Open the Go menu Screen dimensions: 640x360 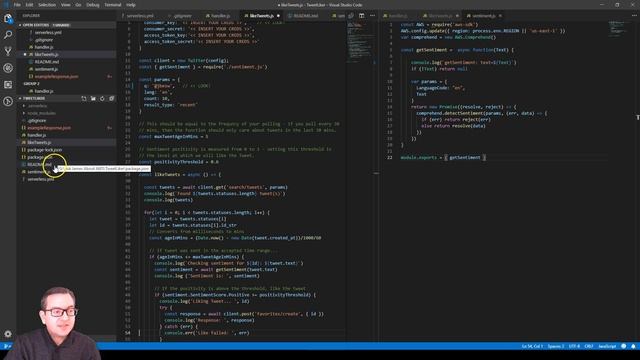point(78,5)
